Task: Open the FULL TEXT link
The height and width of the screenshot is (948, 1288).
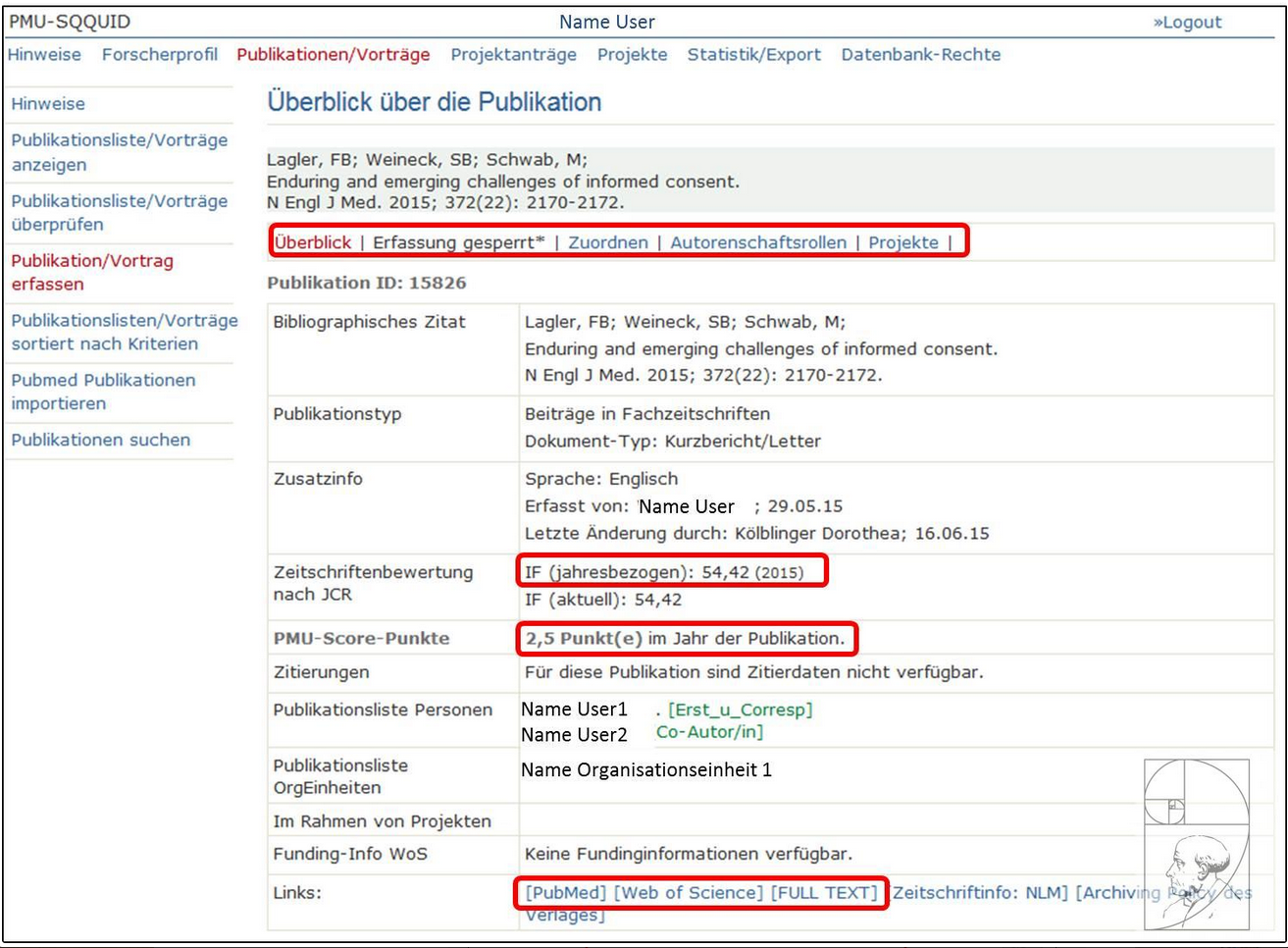Action: coord(824,893)
